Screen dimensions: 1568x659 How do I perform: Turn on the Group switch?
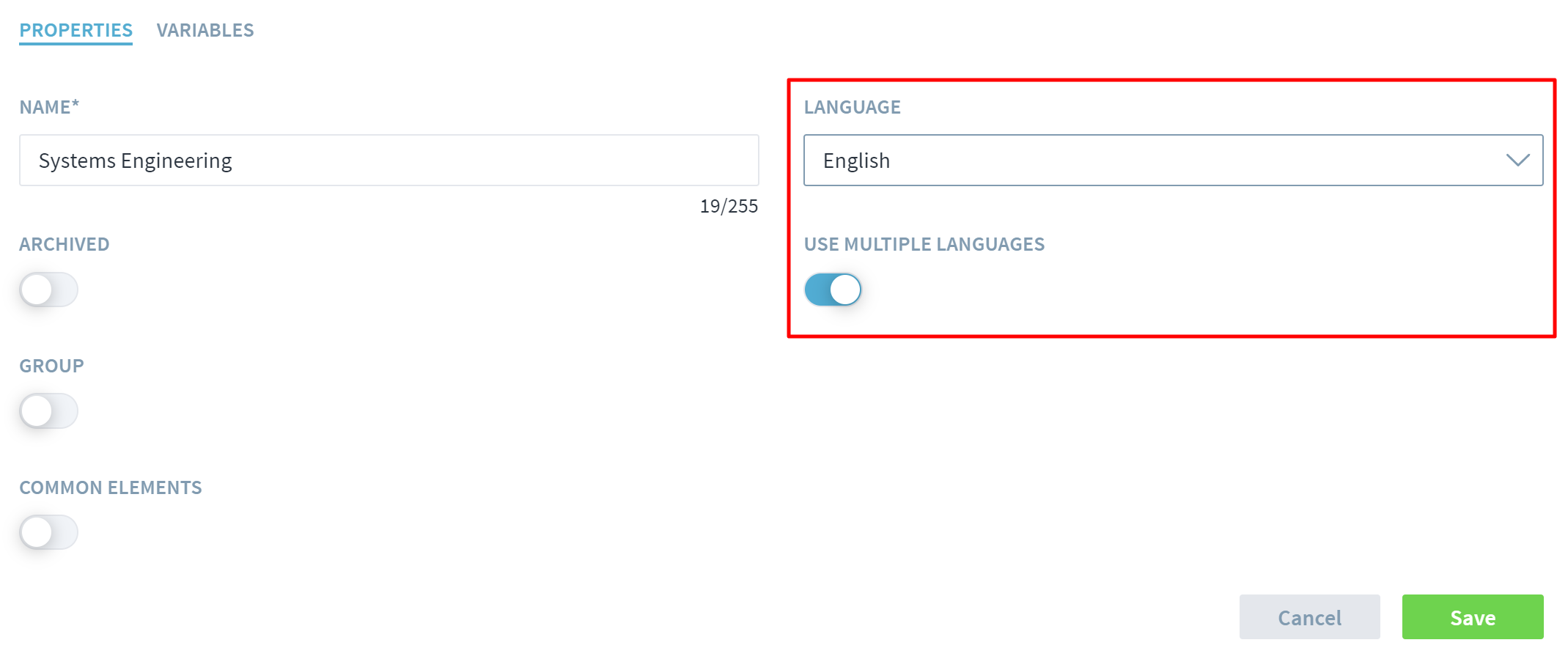tap(48, 411)
